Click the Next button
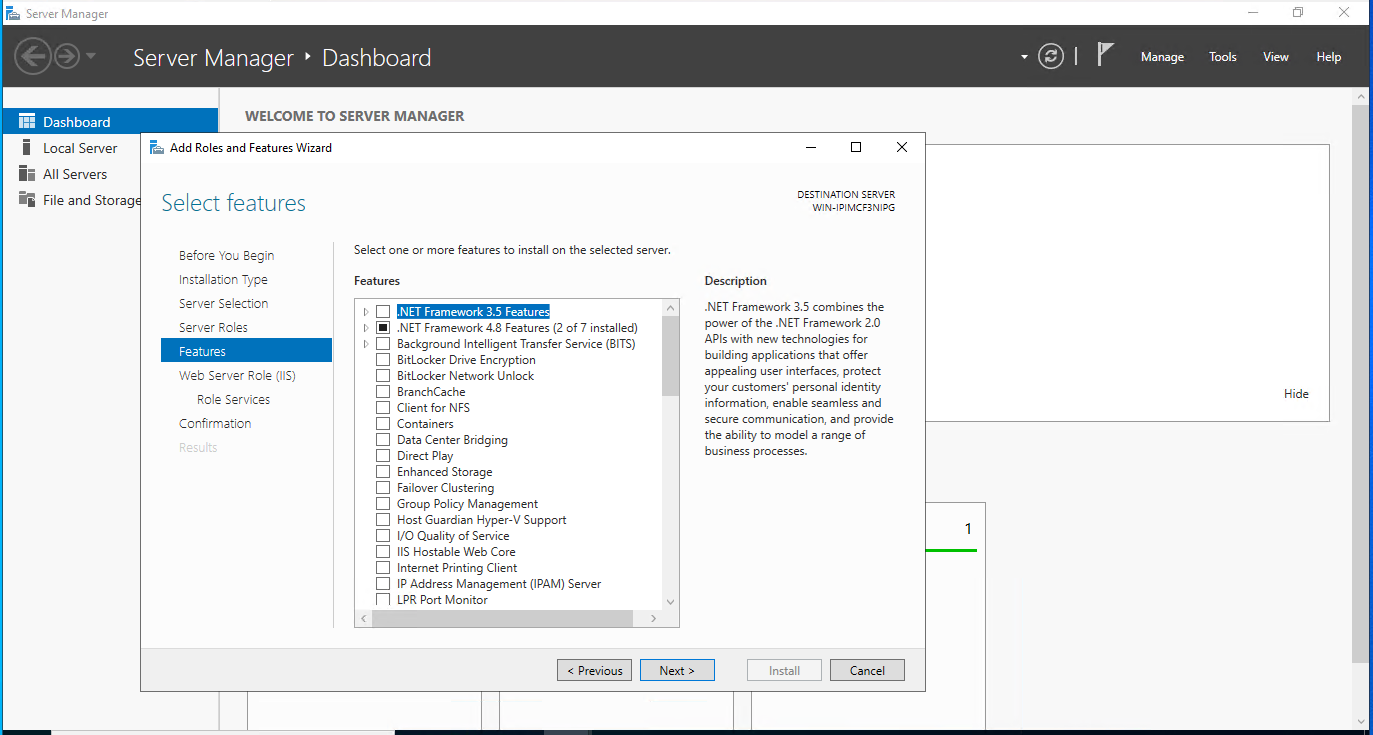This screenshot has width=1373, height=735. pos(677,670)
